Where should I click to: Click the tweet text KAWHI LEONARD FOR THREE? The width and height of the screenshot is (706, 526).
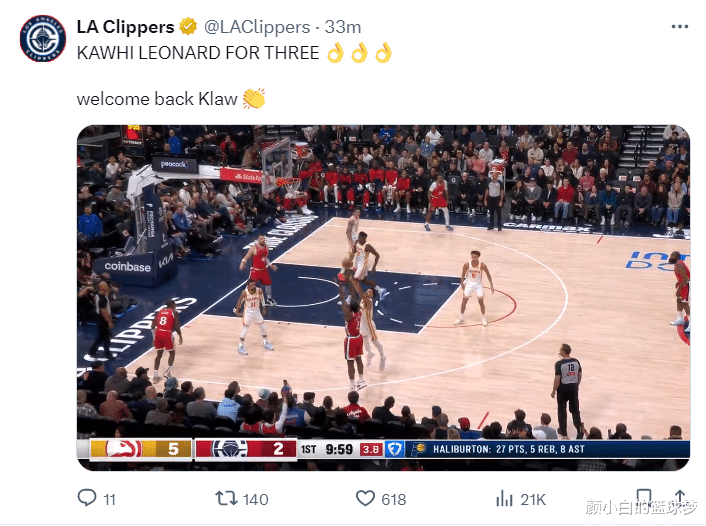coord(198,53)
